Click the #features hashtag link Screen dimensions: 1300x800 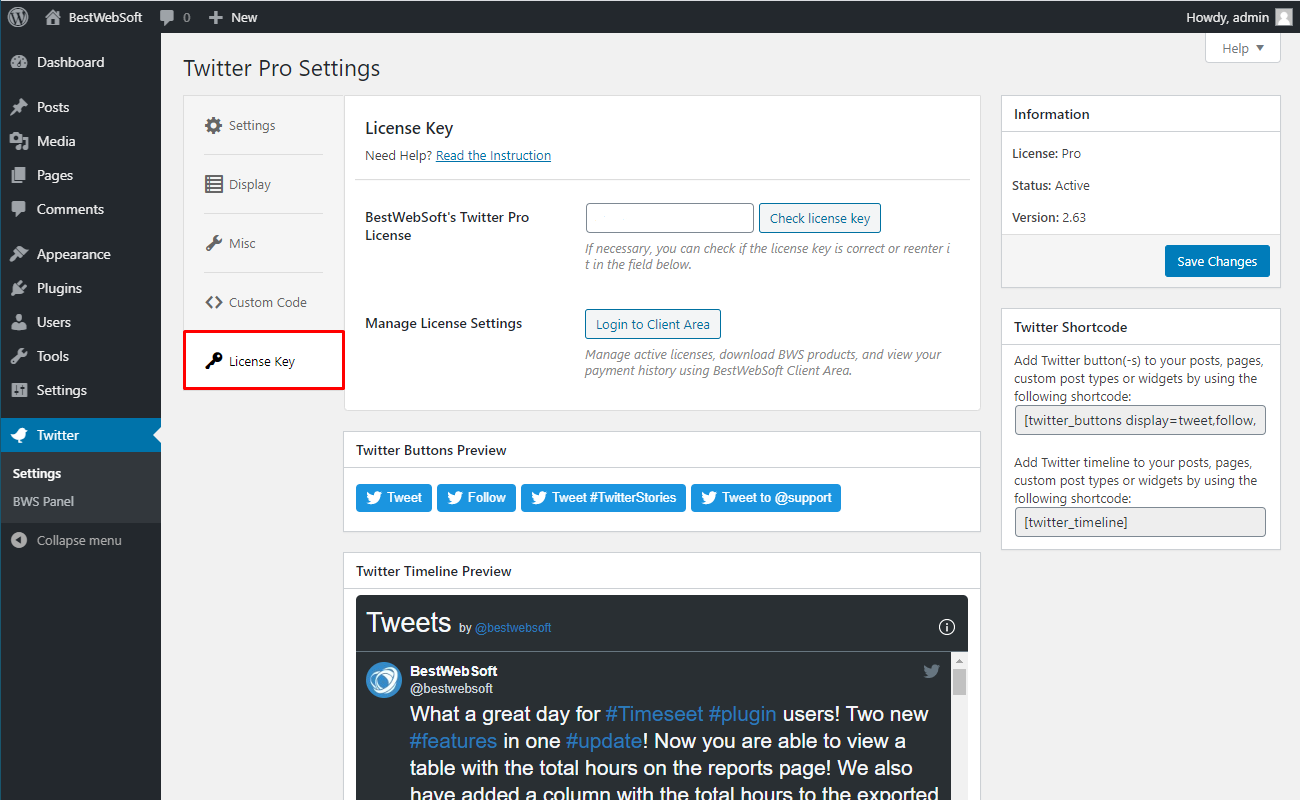tap(453, 741)
